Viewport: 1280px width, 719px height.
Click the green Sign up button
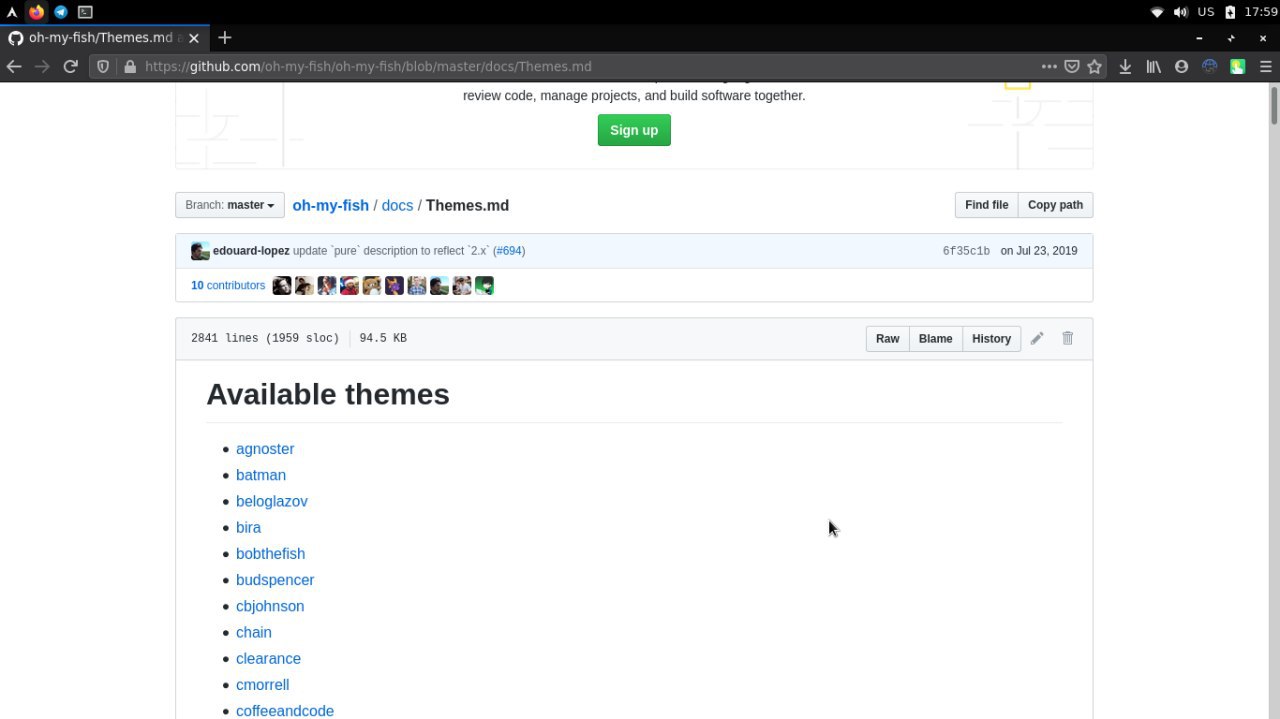(x=634, y=130)
